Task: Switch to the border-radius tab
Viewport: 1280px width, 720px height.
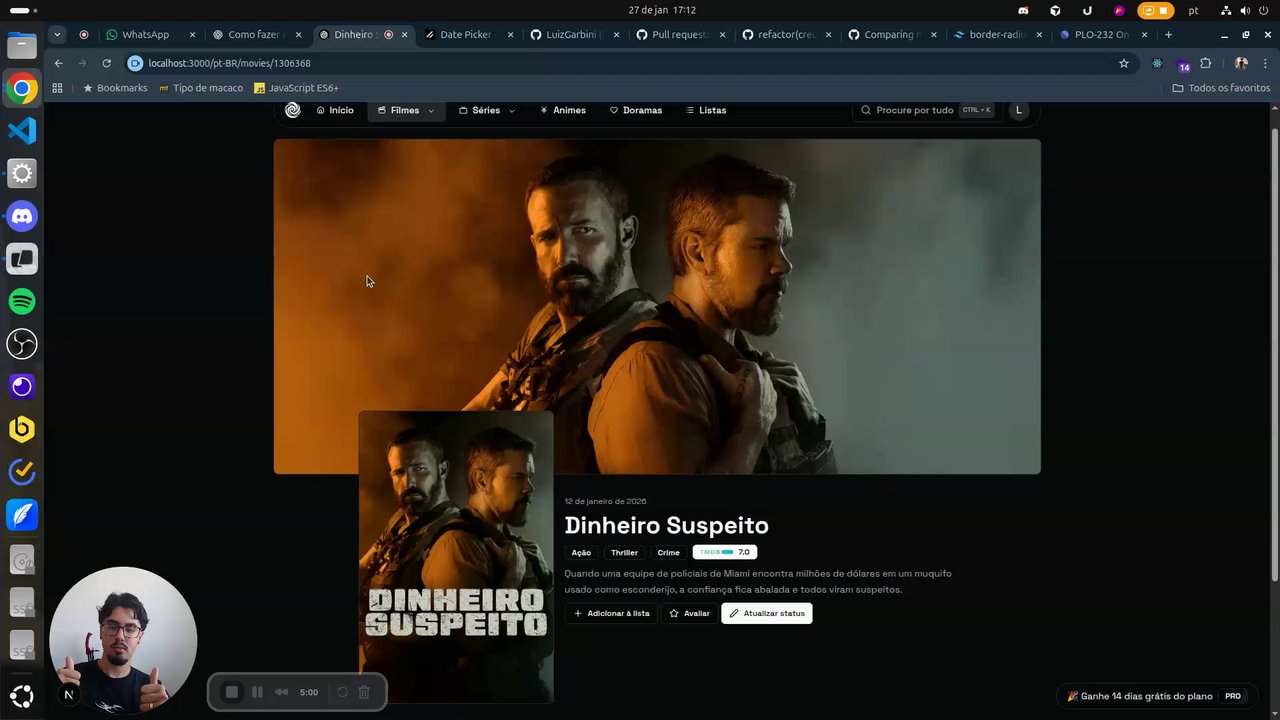Action: point(999,34)
